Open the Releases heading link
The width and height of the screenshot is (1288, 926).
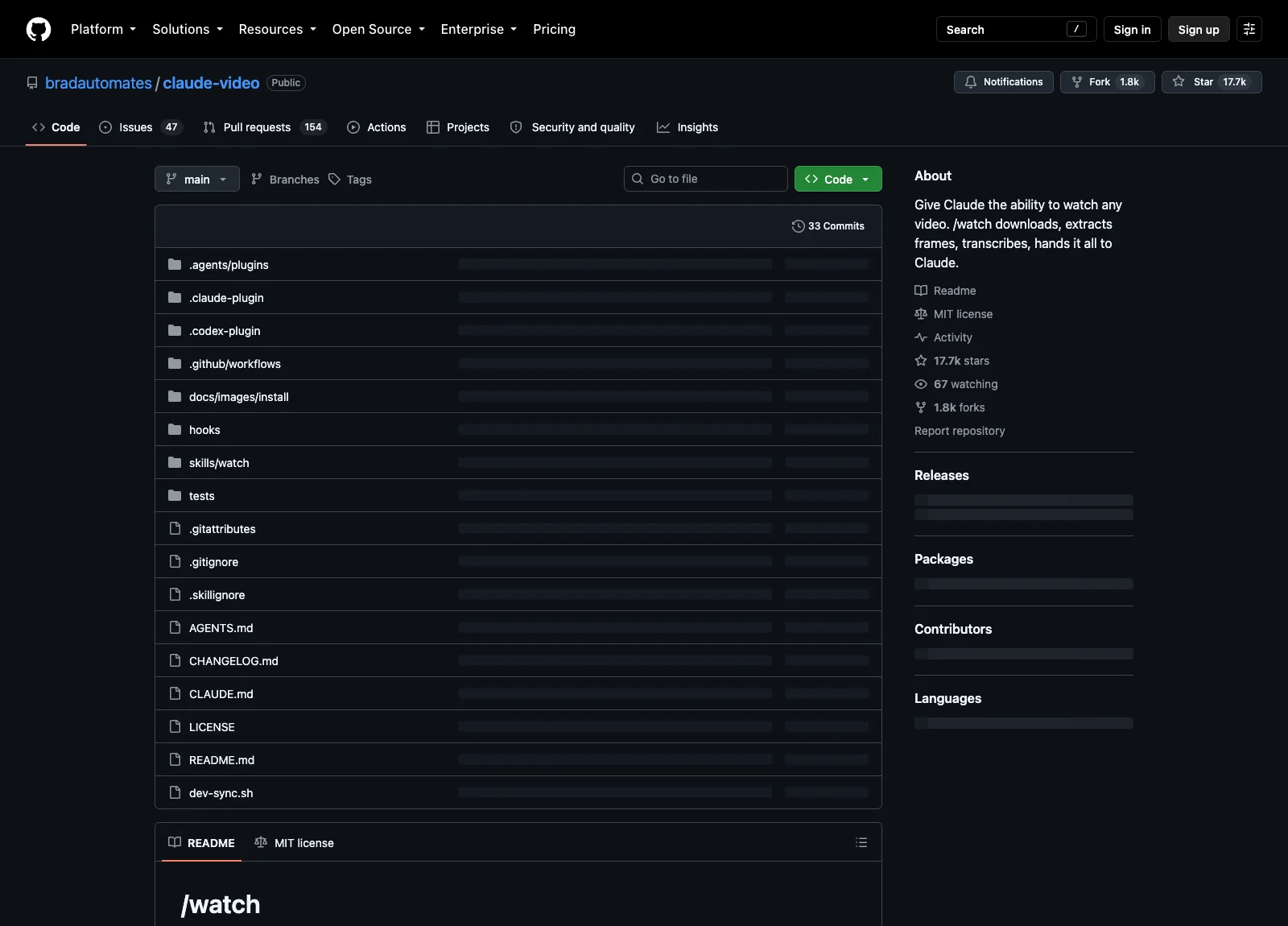tap(942, 475)
